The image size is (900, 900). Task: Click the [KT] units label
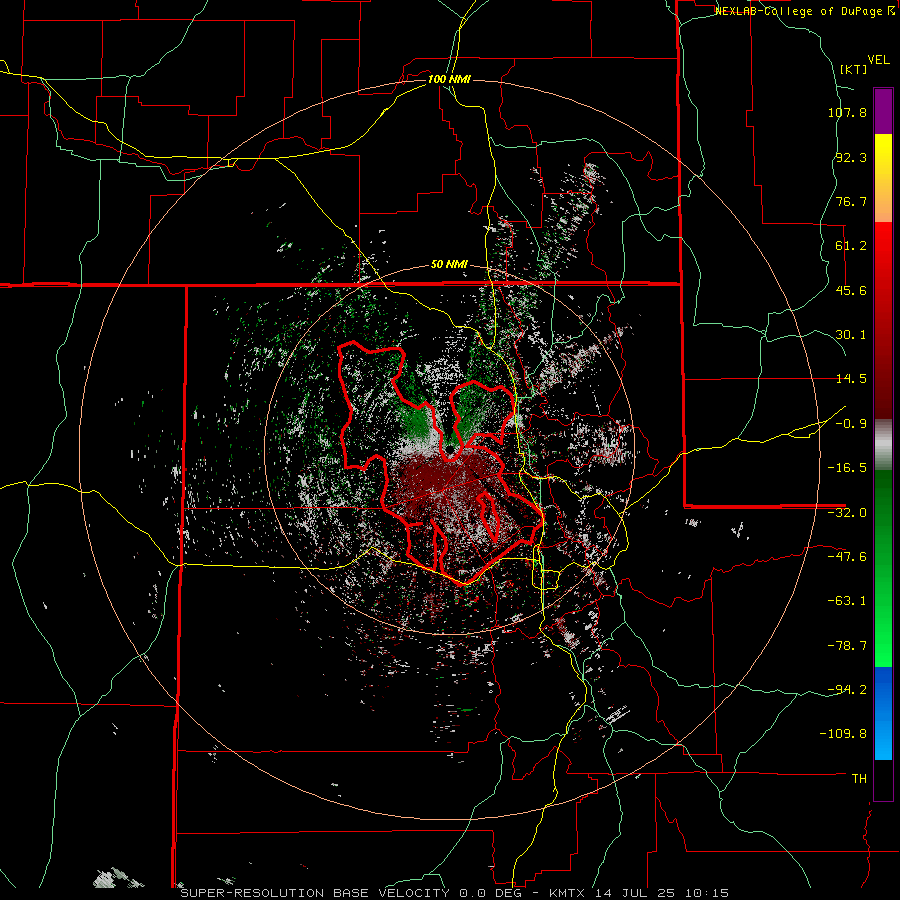pyautogui.click(x=854, y=69)
